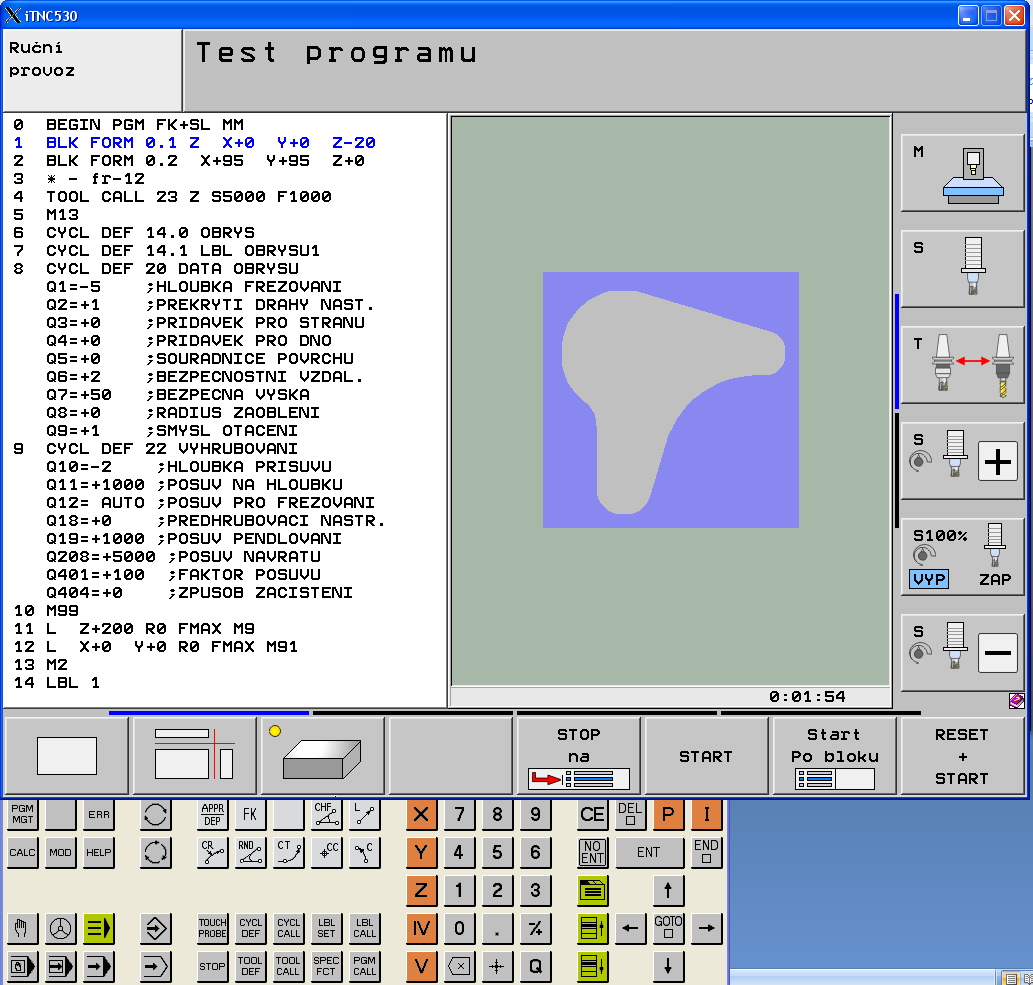Click the up arrow cursor key
The height and width of the screenshot is (985, 1033).
click(x=668, y=891)
